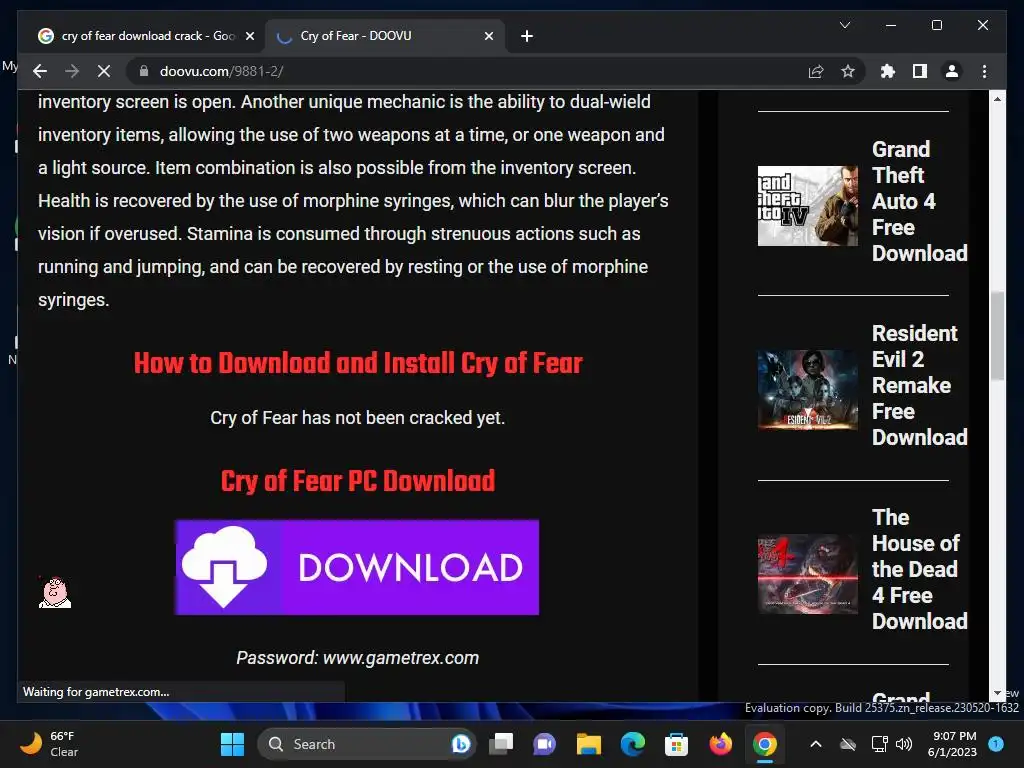Open the tab search dropdown
The image size is (1024, 768).
[x=844, y=25]
